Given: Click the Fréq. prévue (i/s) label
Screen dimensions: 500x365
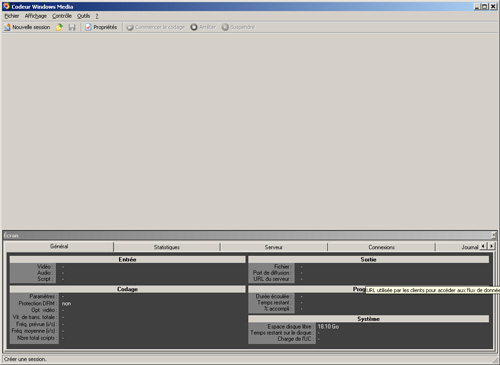Looking at the screenshot, I should click(x=36, y=324).
